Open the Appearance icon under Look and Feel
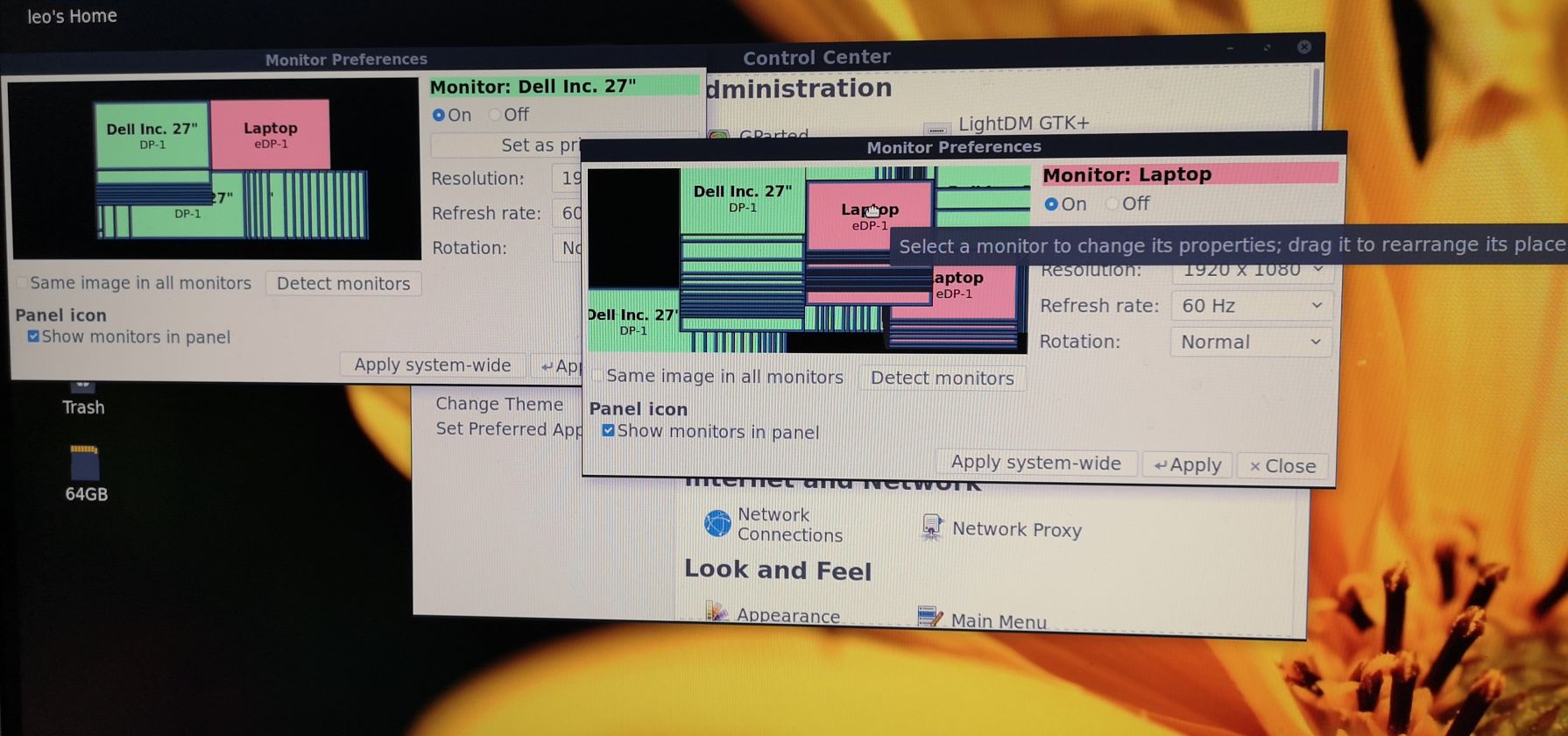The width and height of the screenshot is (1568, 736). [717, 612]
